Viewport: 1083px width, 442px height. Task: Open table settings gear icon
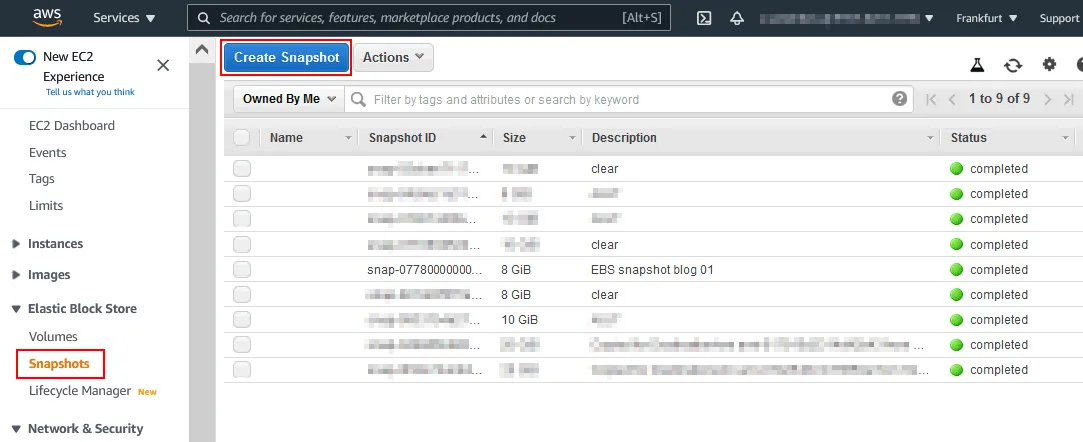point(1049,65)
